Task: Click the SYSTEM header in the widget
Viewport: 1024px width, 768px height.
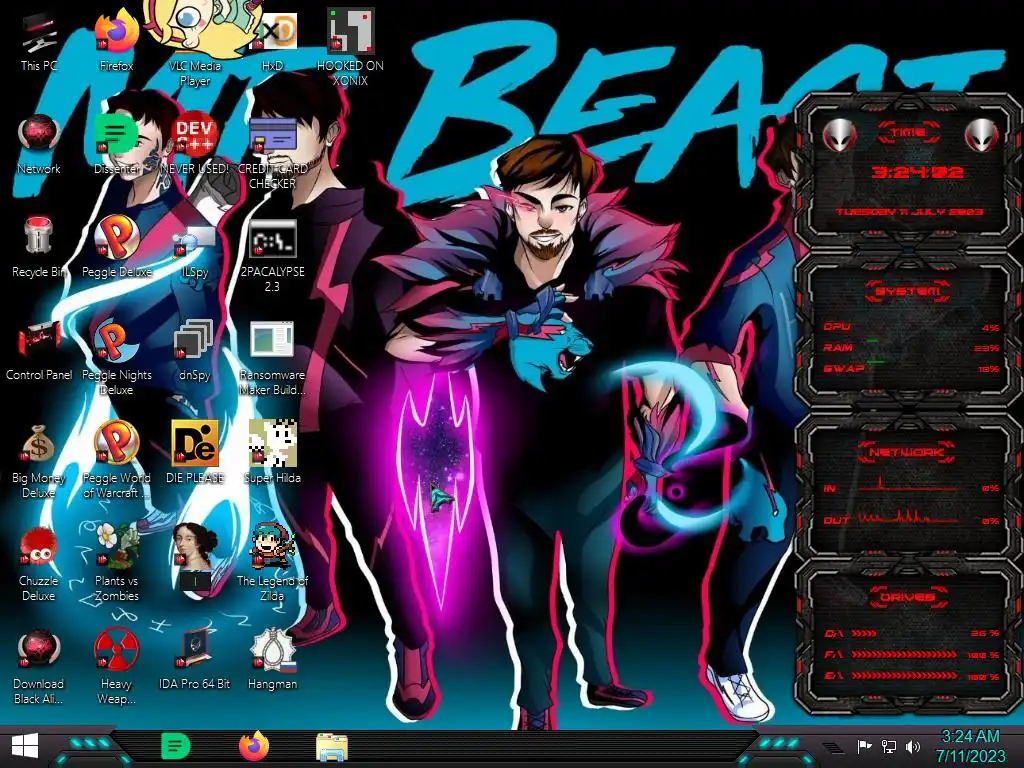Action: click(x=908, y=291)
